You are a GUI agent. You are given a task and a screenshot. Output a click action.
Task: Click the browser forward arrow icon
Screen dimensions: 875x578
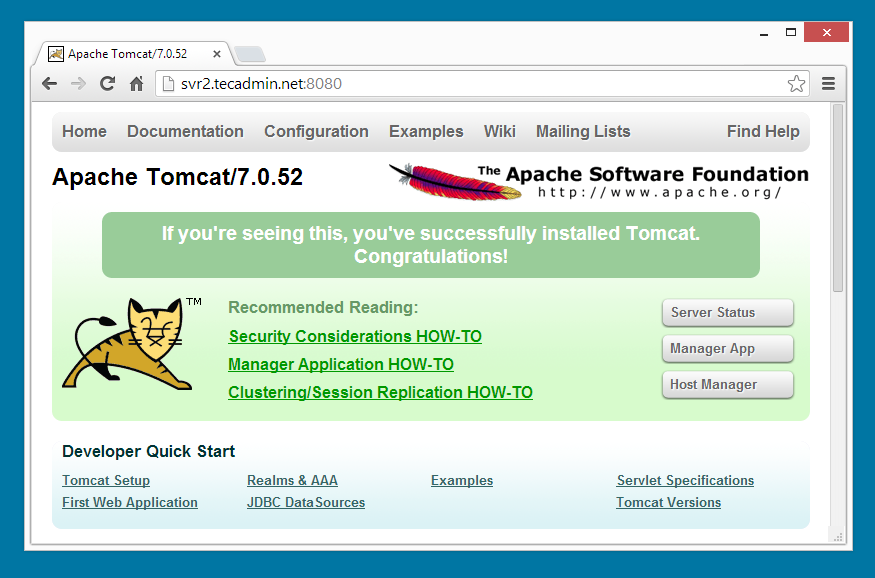(x=78, y=84)
